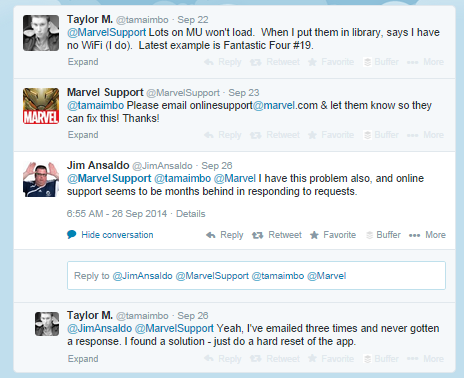Open Jim Ansaldo's profile picture
The image size is (464, 378).
(41, 179)
